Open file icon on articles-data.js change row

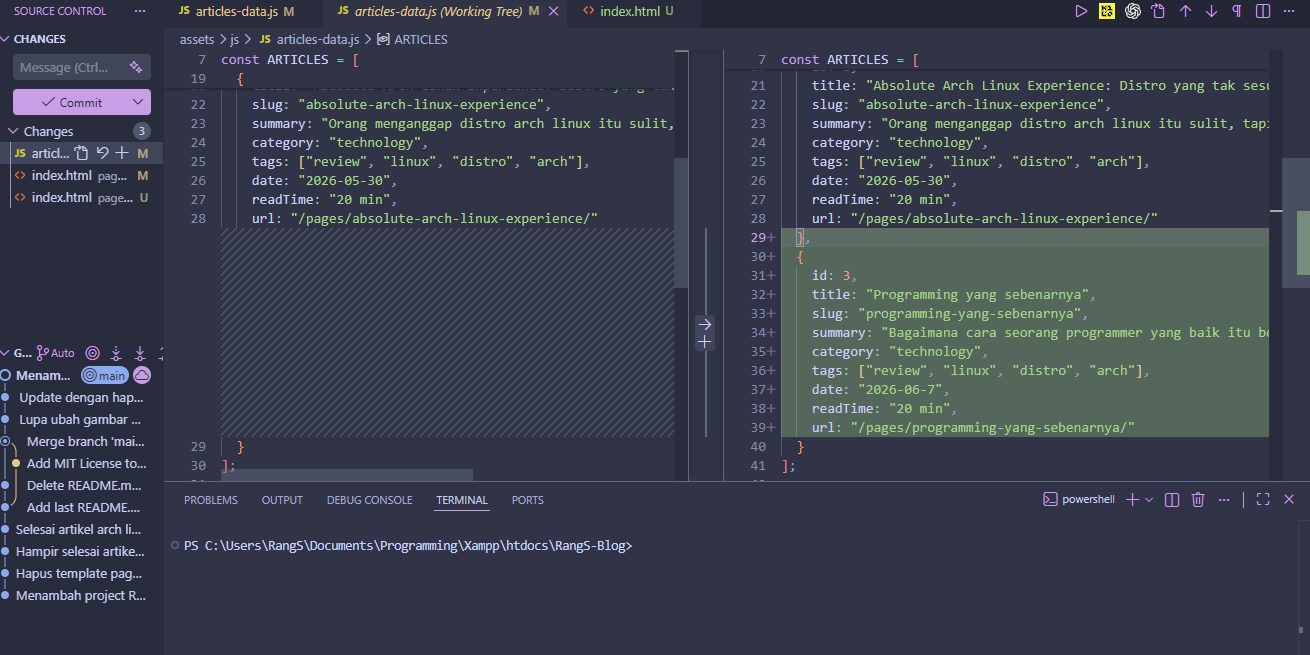(82, 153)
